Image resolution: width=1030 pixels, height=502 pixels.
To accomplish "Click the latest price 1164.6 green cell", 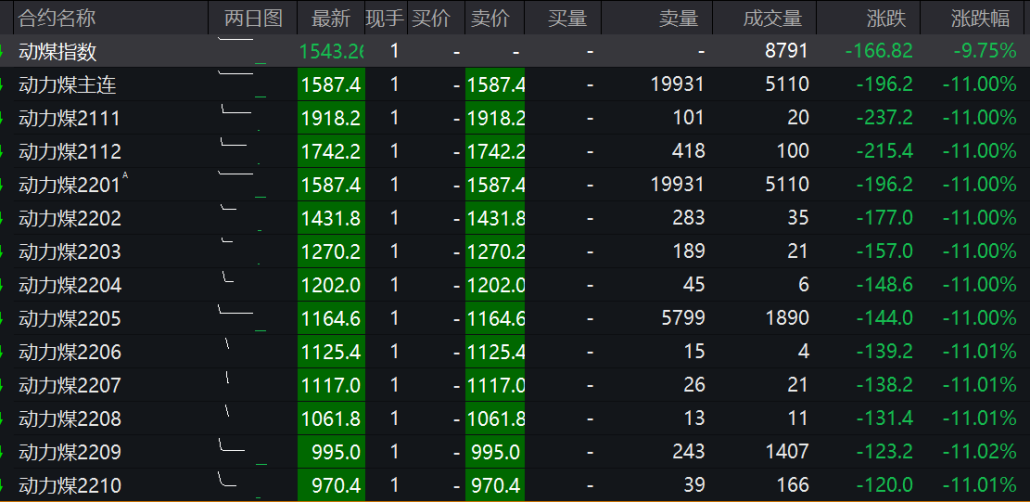I will tap(331, 319).
